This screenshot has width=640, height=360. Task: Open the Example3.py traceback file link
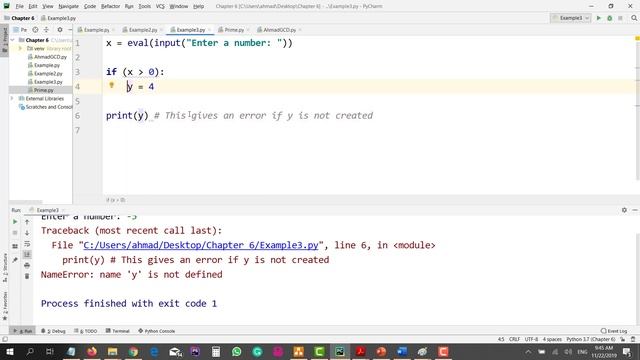[200, 245]
